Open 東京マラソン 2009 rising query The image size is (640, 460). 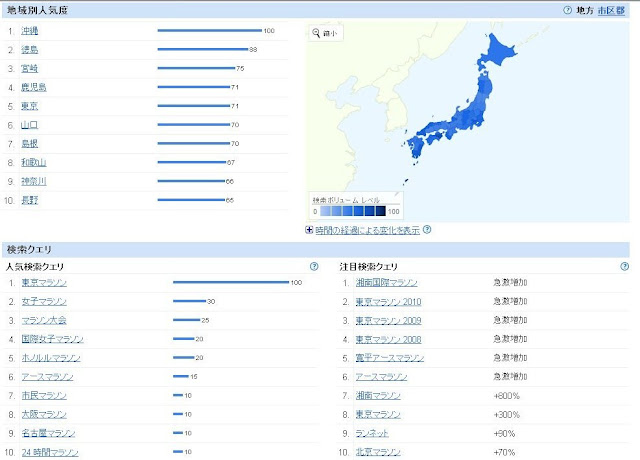pyautogui.click(x=388, y=320)
